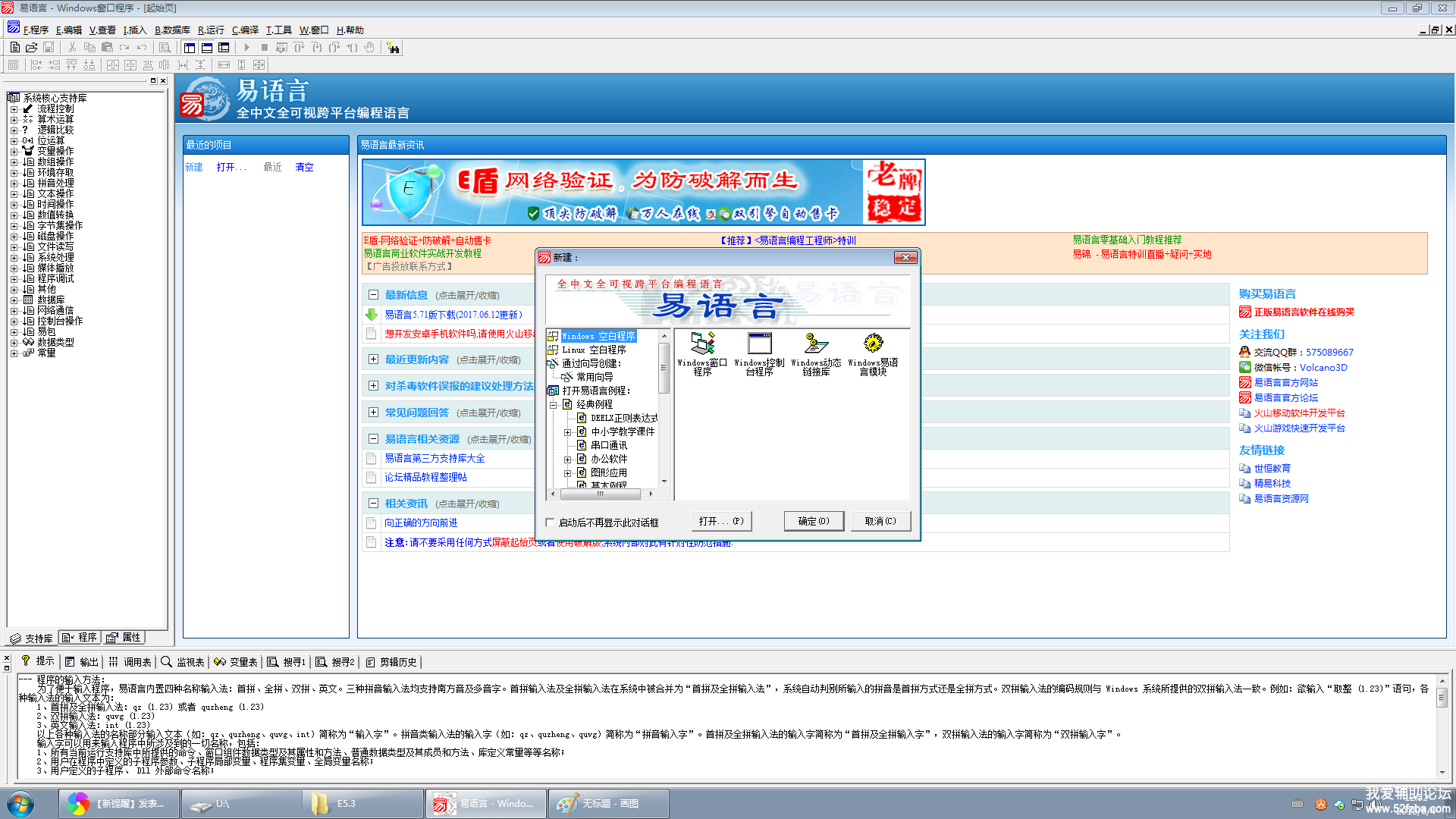The width and height of the screenshot is (1456, 819).
Task: Click the WeChat icon beside 微信帐号
Action: pos(1244,367)
